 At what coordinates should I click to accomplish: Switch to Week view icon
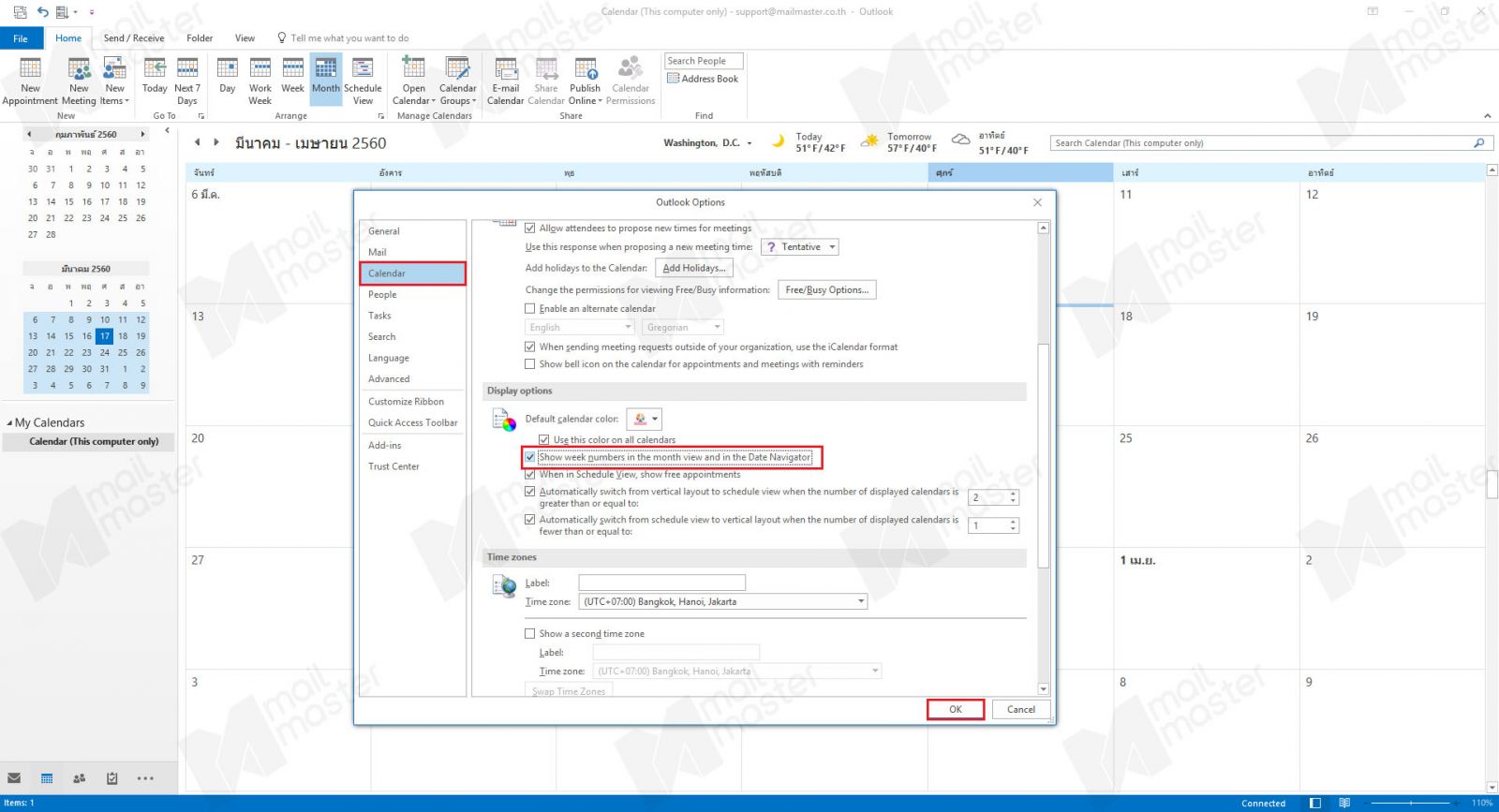click(293, 77)
